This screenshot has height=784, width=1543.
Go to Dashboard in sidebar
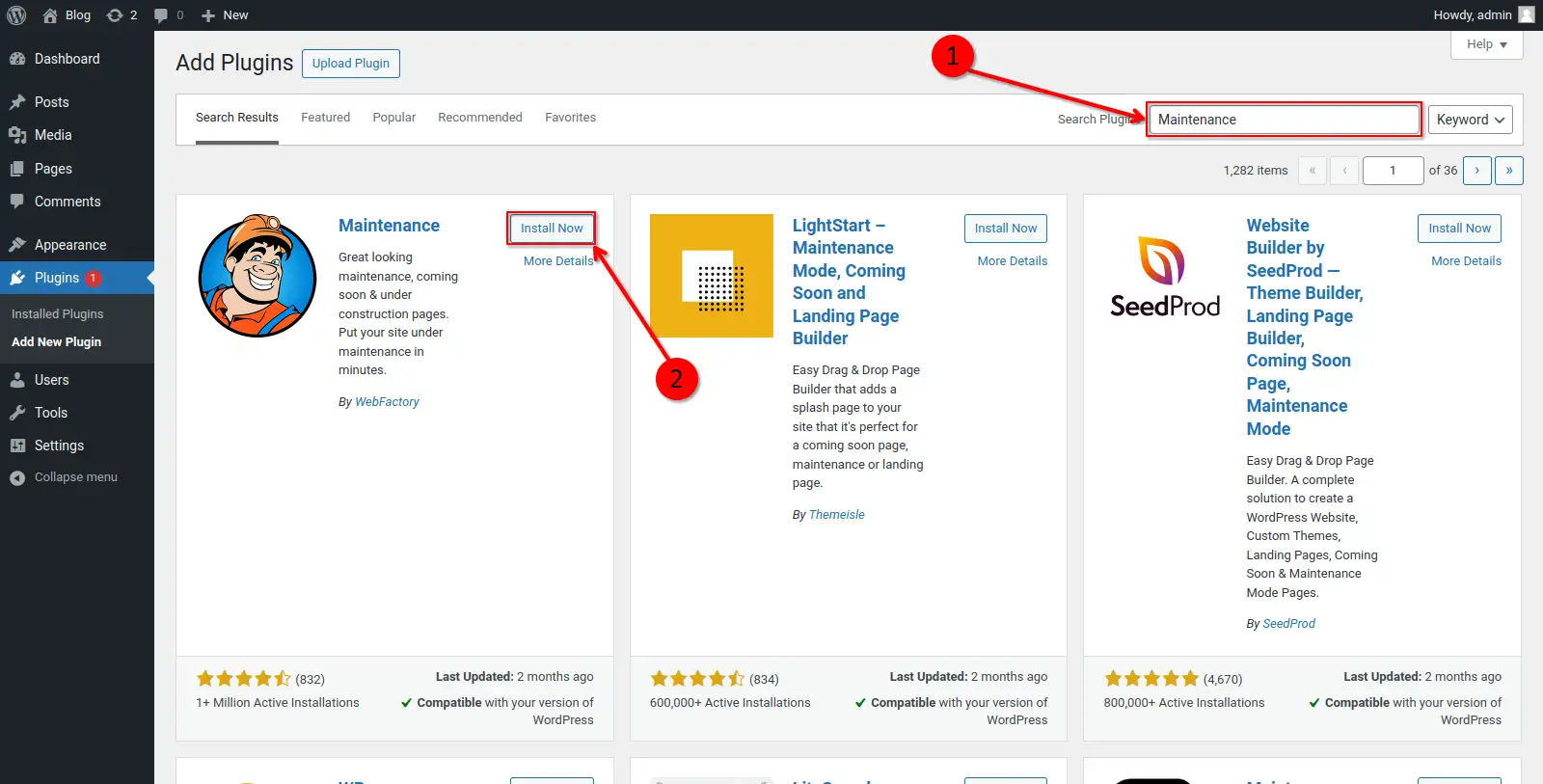click(x=77, y=59)
